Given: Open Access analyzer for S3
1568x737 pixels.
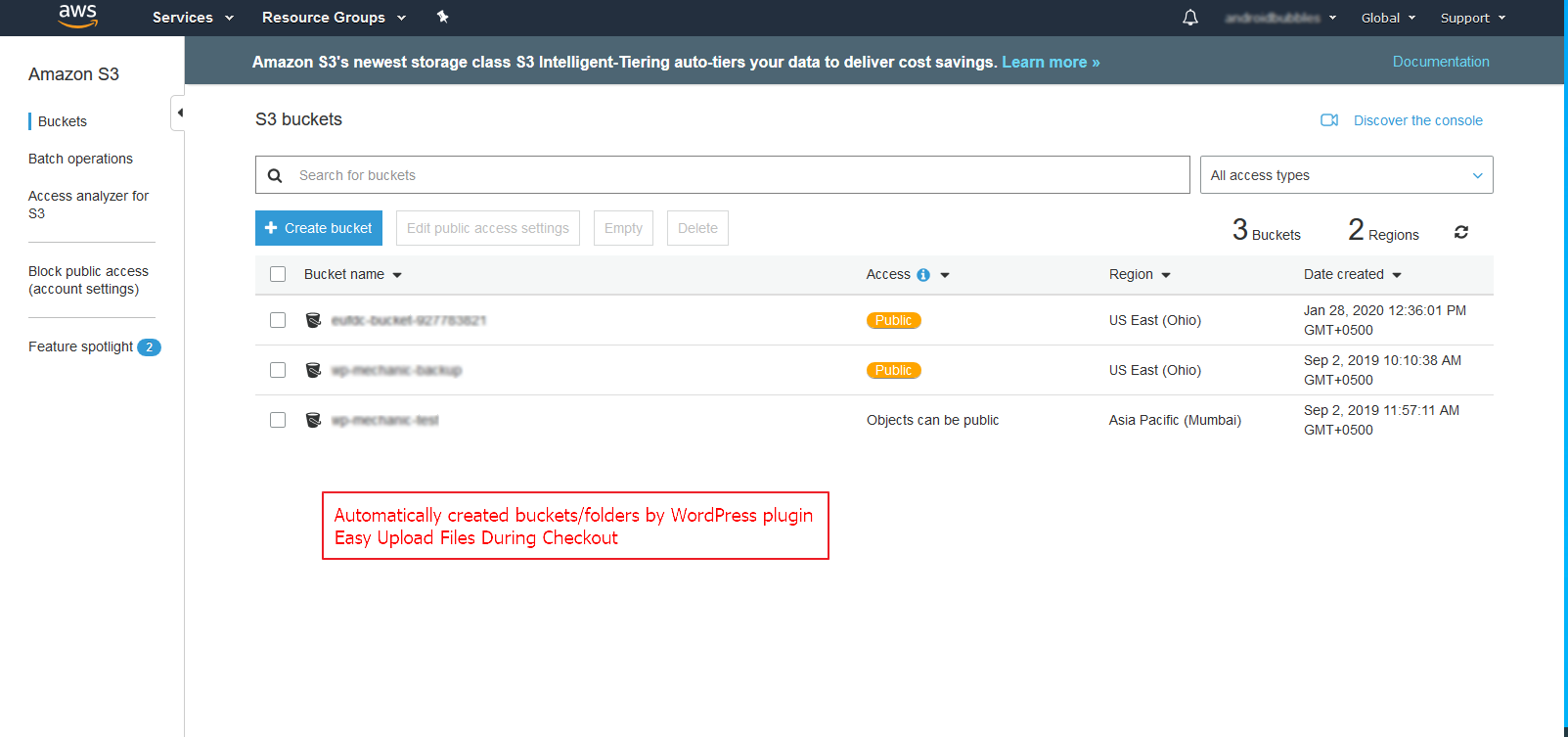Looking at the screenshot, I should coord(88,205).
